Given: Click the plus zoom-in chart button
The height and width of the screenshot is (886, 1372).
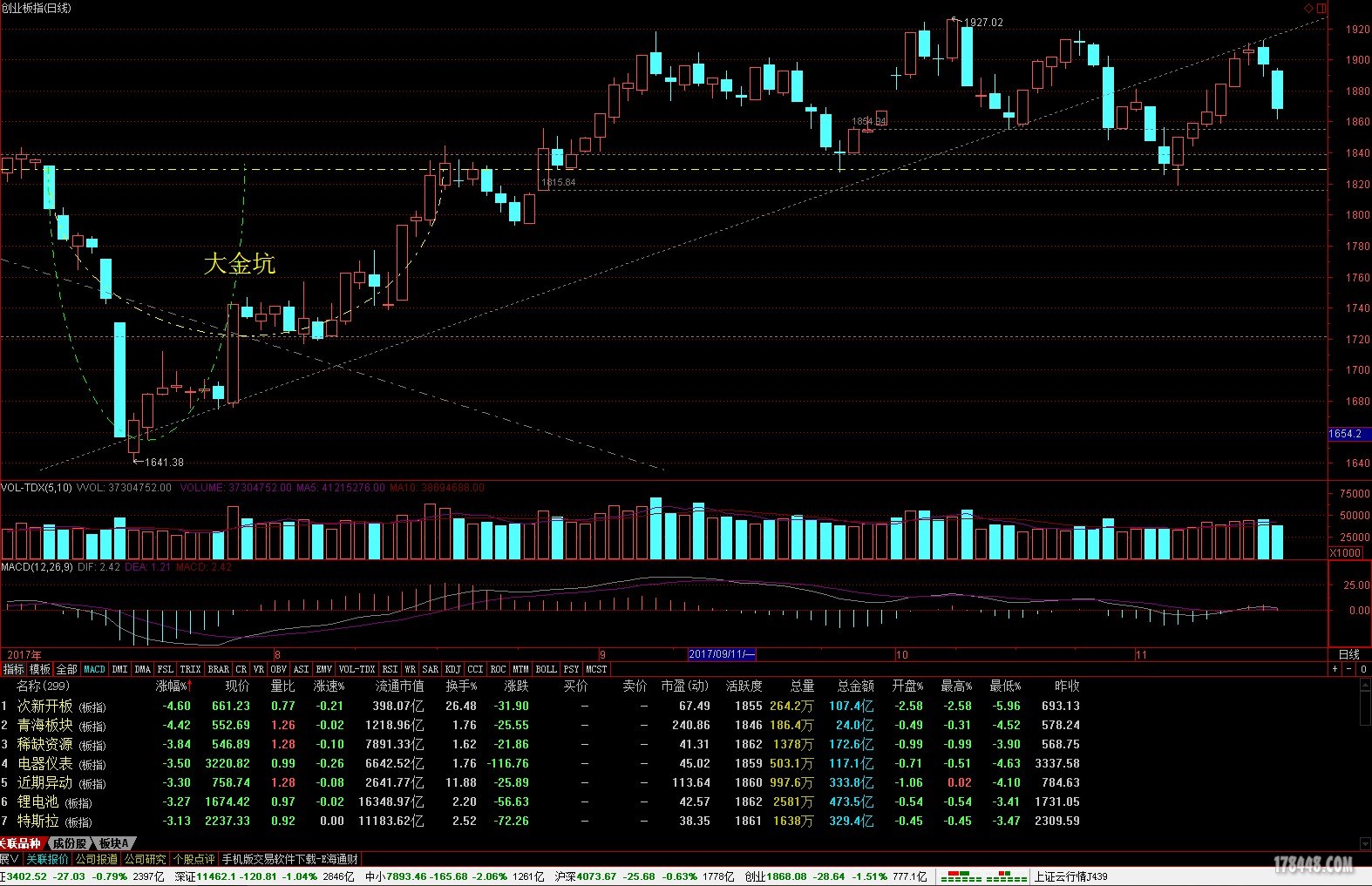Looking at the screenshot, I should pyautogui.click(x=1335, y=669).
